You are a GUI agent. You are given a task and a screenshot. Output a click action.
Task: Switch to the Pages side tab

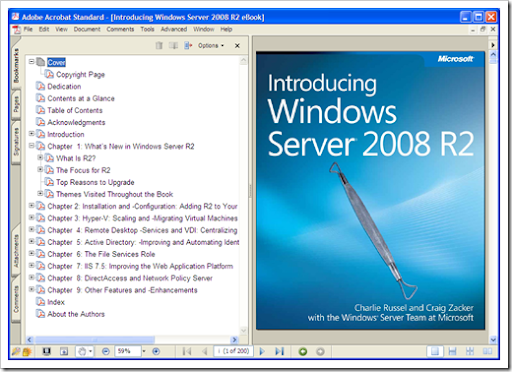(16, 104)
